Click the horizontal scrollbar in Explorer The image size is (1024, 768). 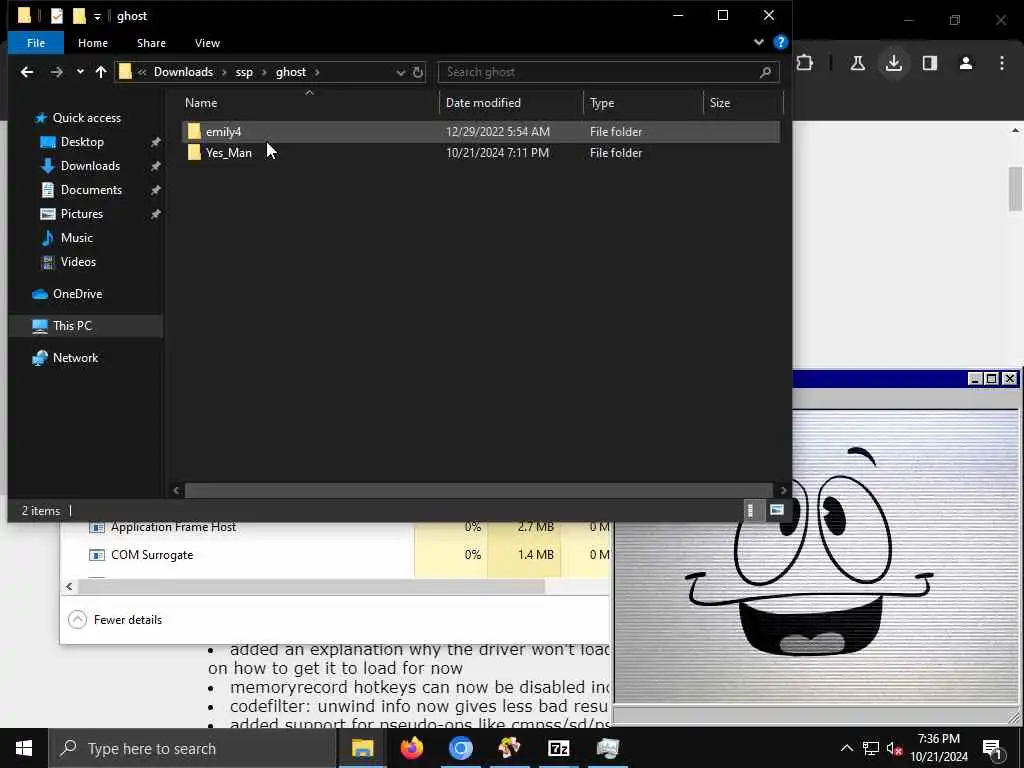479,490
